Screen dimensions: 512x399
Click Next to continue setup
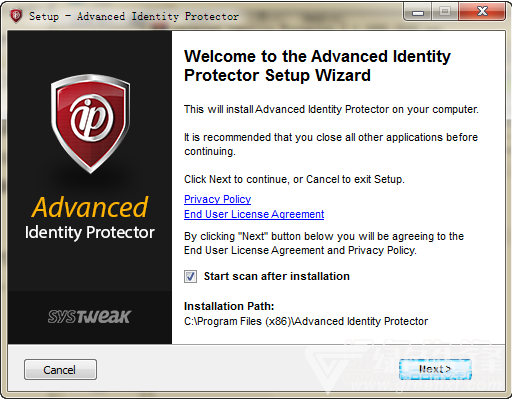click(x=435, y=369)
